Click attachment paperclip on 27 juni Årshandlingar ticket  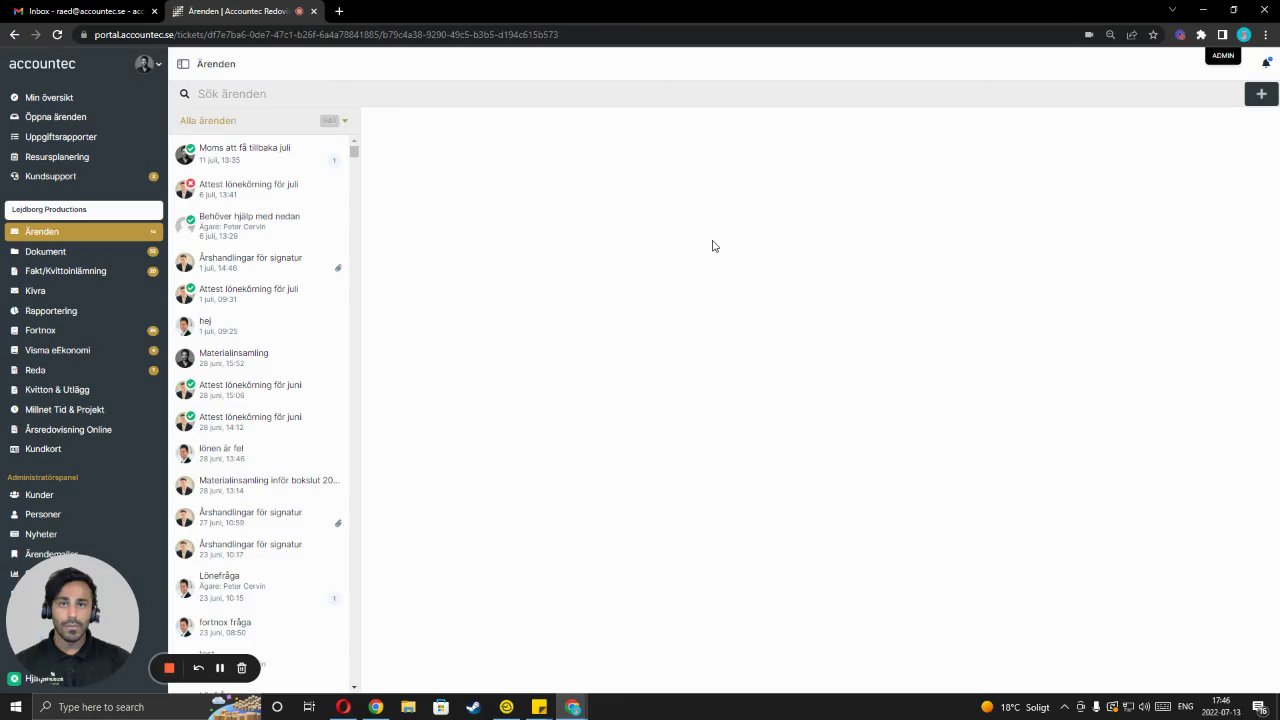coord(338,523)
